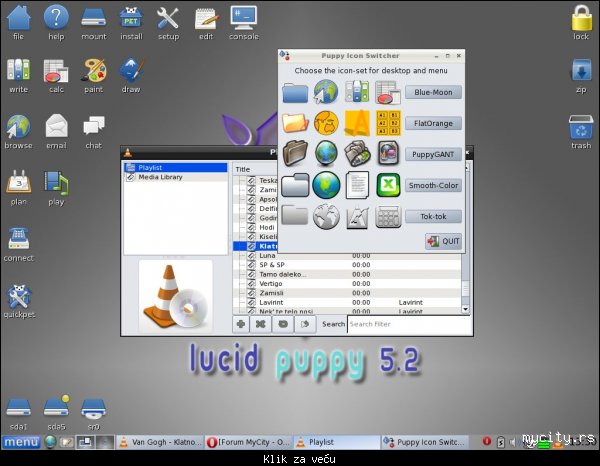Image resolution: width=600 pixels, height=466 pixels.
Task: Toggle the loop button in playlist toolbar
Action: (x=282, y=324)
